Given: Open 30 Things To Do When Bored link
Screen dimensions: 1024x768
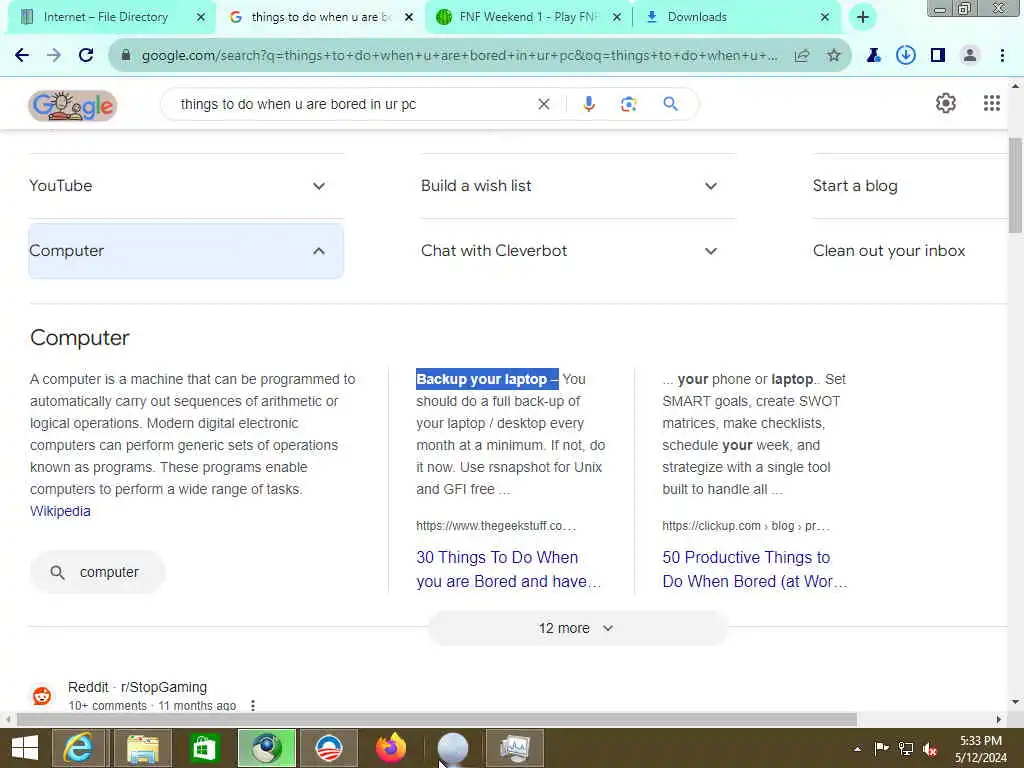Looking at the screenshot, I should click(508, 569).
